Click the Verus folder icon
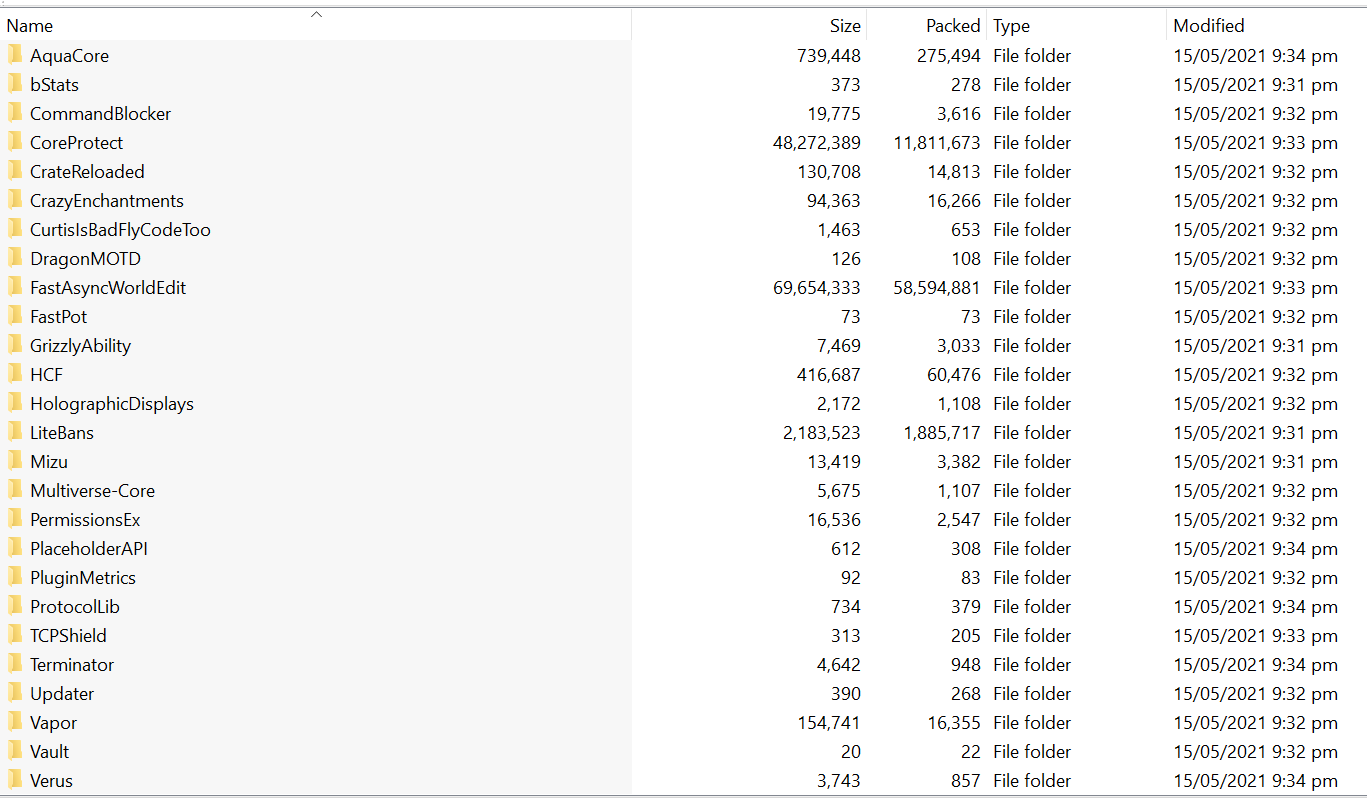This screenshot has width=1367, height=798. click(15, 780)
